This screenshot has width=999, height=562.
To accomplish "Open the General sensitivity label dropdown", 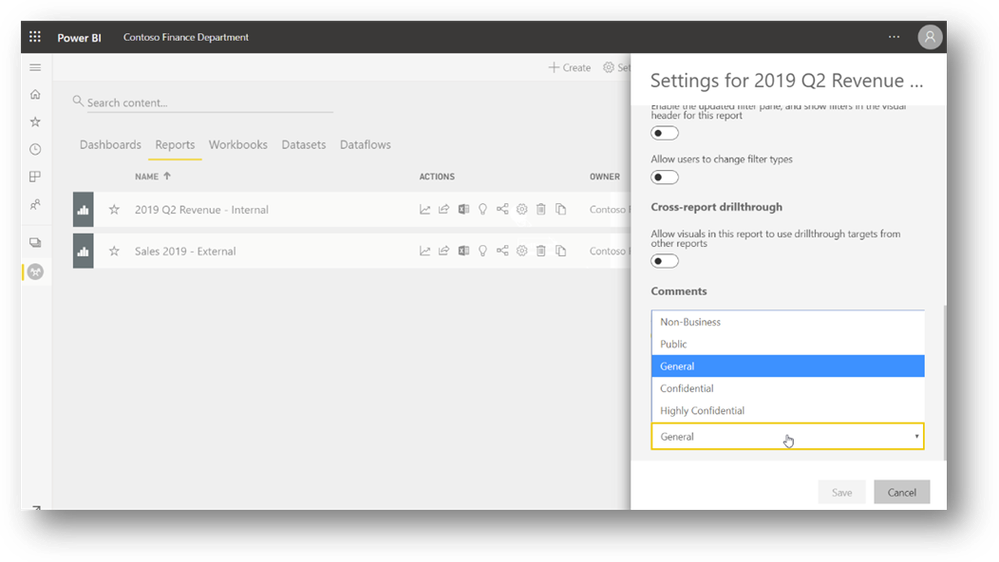I will 787,436.
